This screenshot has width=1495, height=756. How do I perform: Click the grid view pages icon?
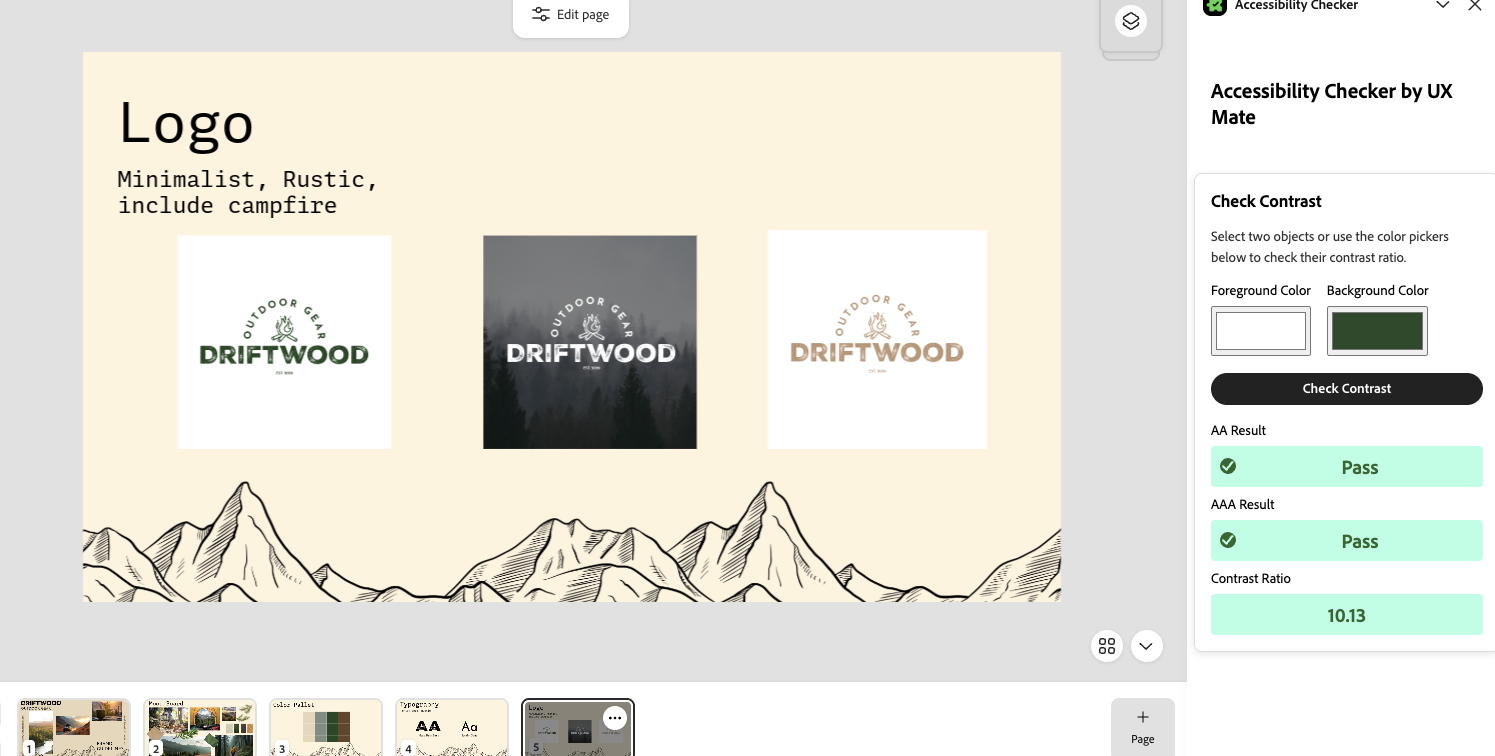[x=1106, y=646]
